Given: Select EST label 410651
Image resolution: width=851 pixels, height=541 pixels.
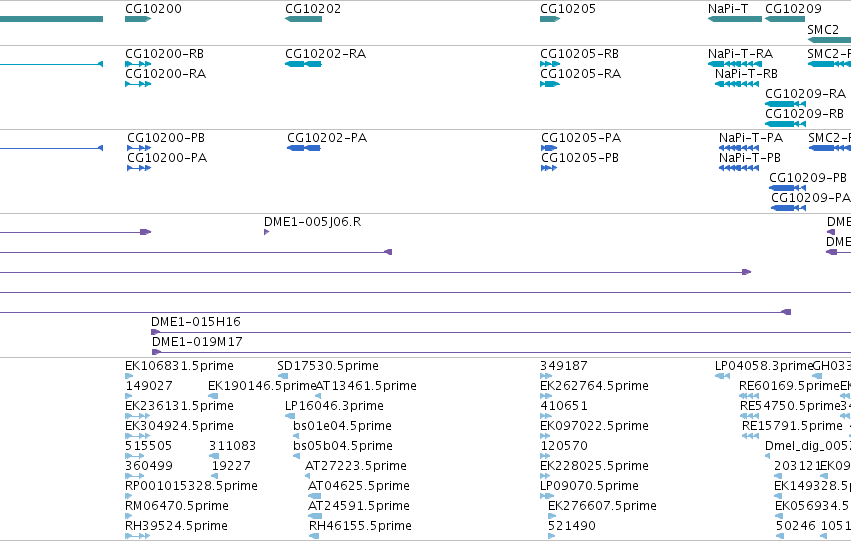Looking at the screenshot, I should pyautogui.click(x=564, y=406).
